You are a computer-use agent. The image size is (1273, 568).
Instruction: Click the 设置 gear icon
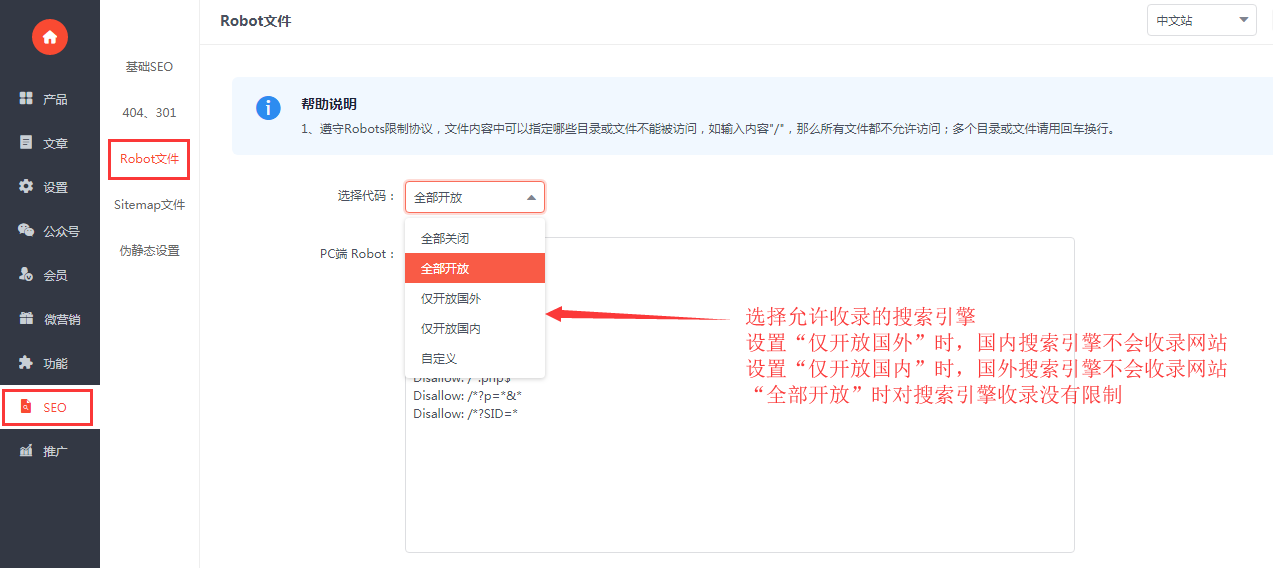tap(27, 187)
